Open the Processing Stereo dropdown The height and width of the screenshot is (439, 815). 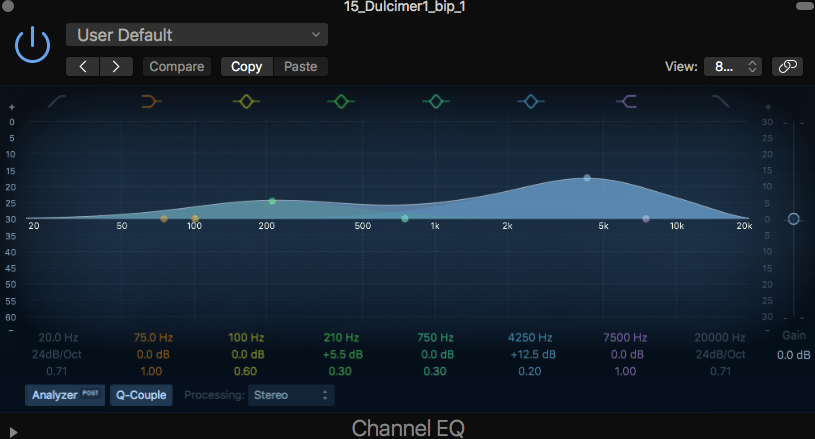click(x=291, y=395)
